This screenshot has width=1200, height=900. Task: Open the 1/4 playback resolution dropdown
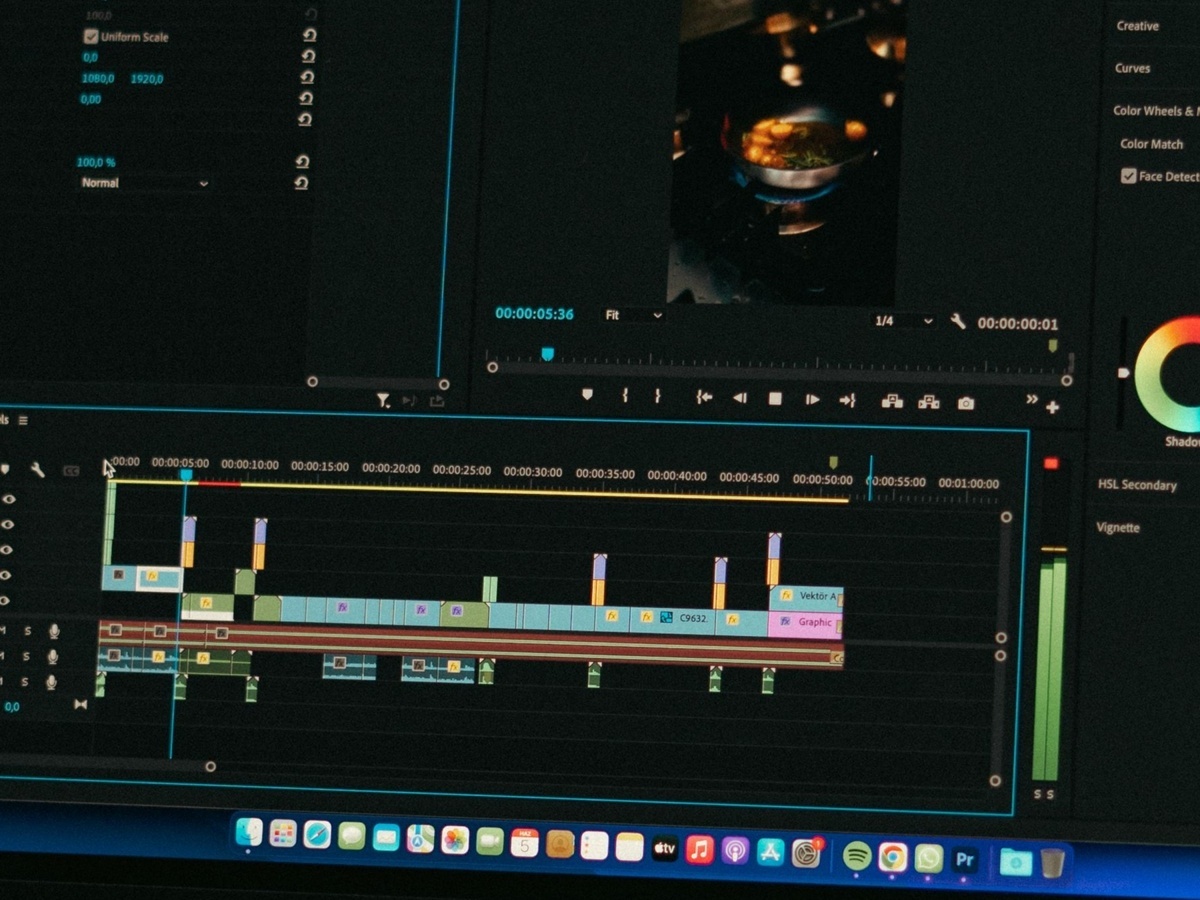(903, 321)
